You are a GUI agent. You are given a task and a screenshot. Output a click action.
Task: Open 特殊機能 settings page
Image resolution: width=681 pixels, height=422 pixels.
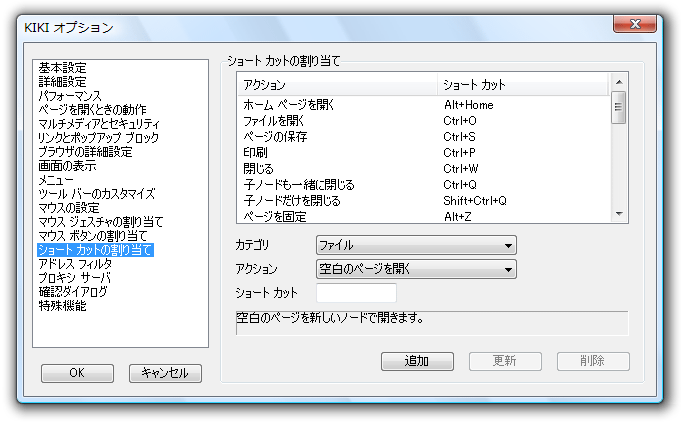(62, 306)
